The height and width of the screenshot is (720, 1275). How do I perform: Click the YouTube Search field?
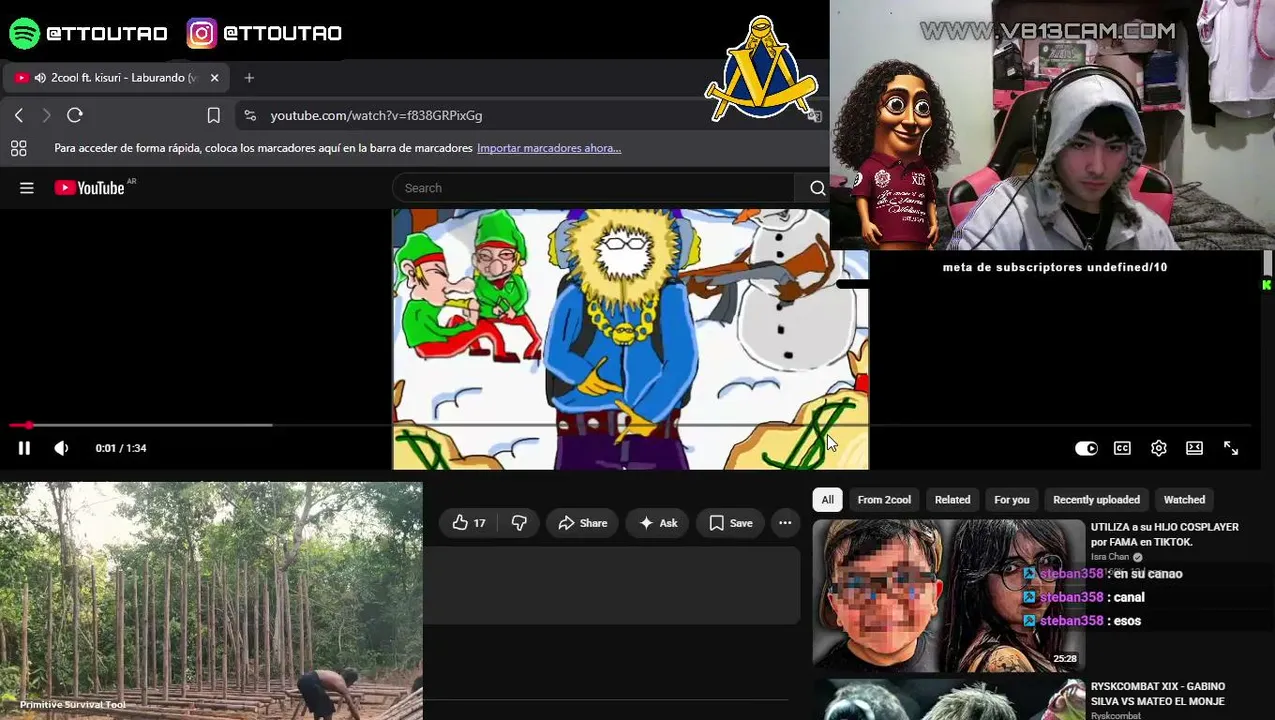[x=594, y=188]
